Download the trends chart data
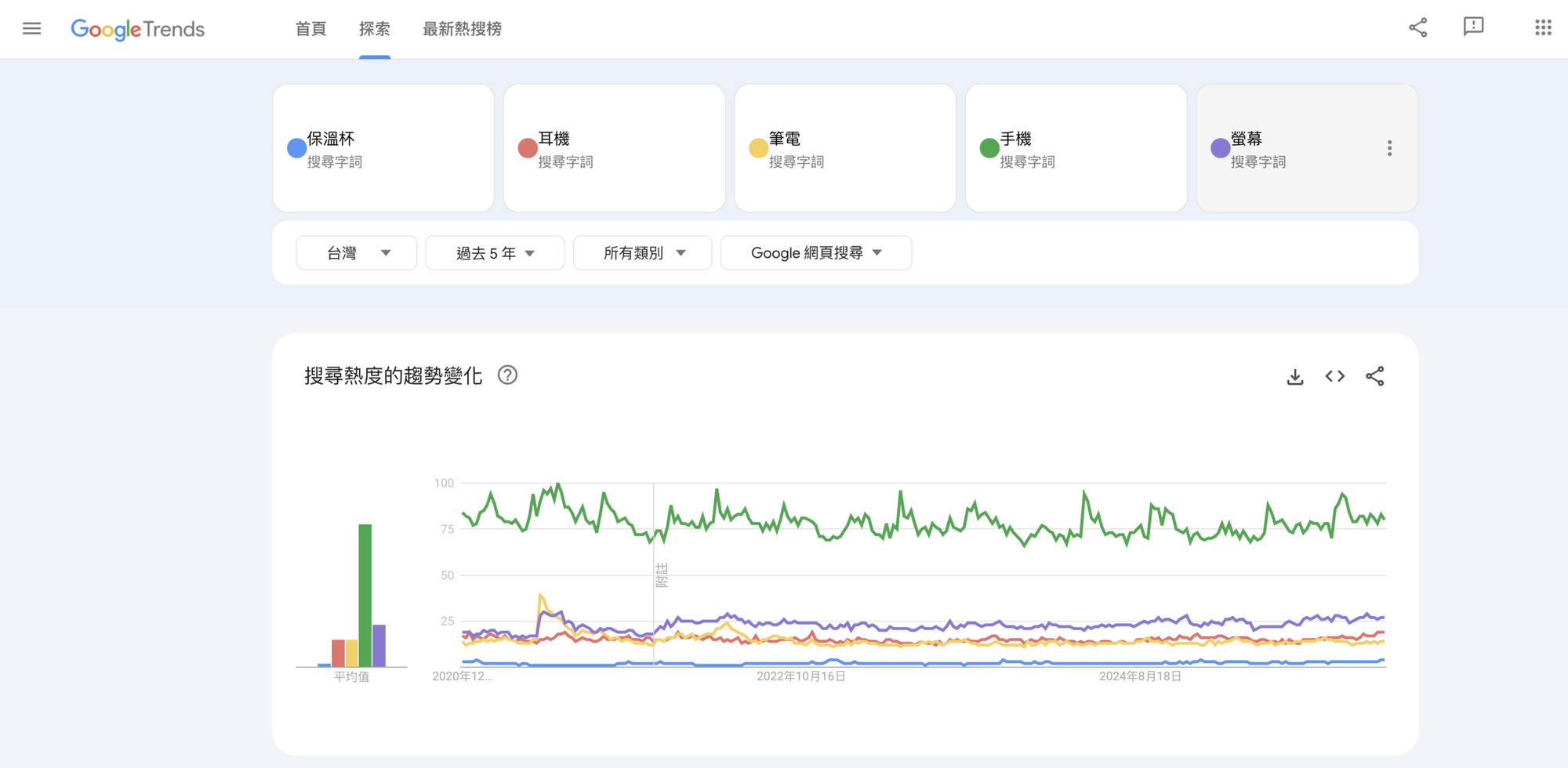1568x768 pixels. click(x=1294, y=376)
